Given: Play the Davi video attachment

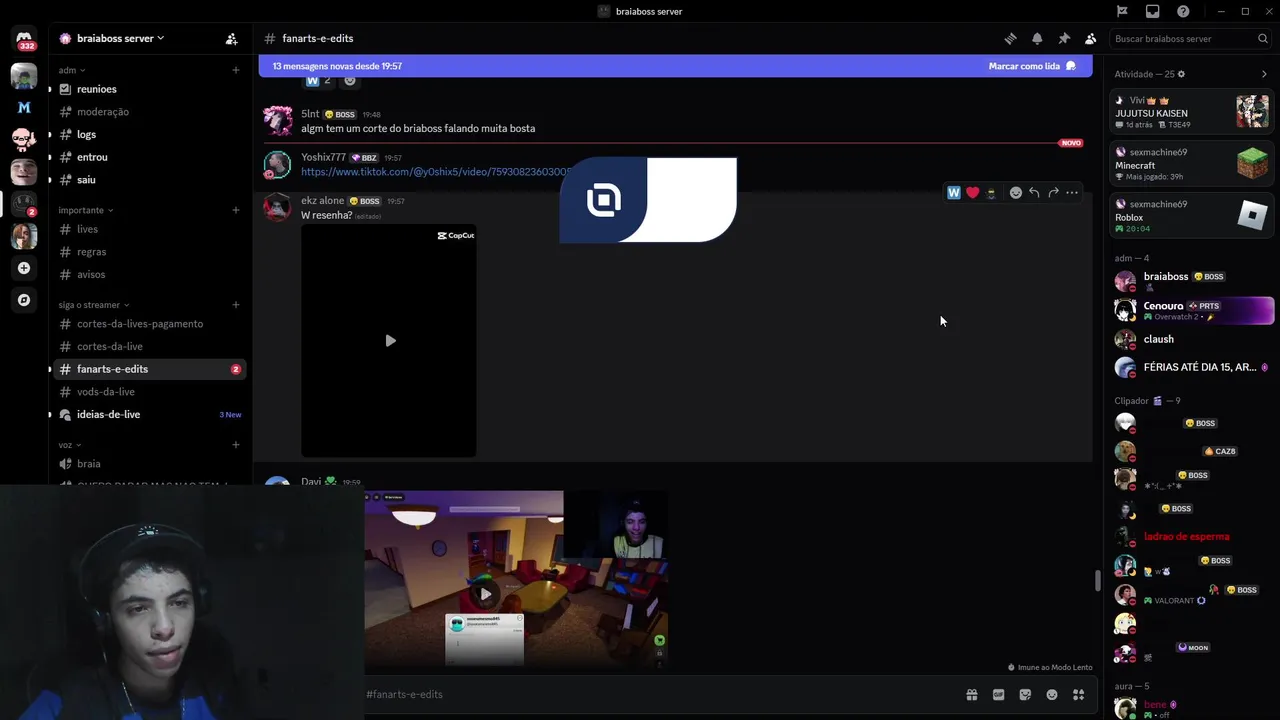Looking at the screenshot, I should click(x=485, y=594).
